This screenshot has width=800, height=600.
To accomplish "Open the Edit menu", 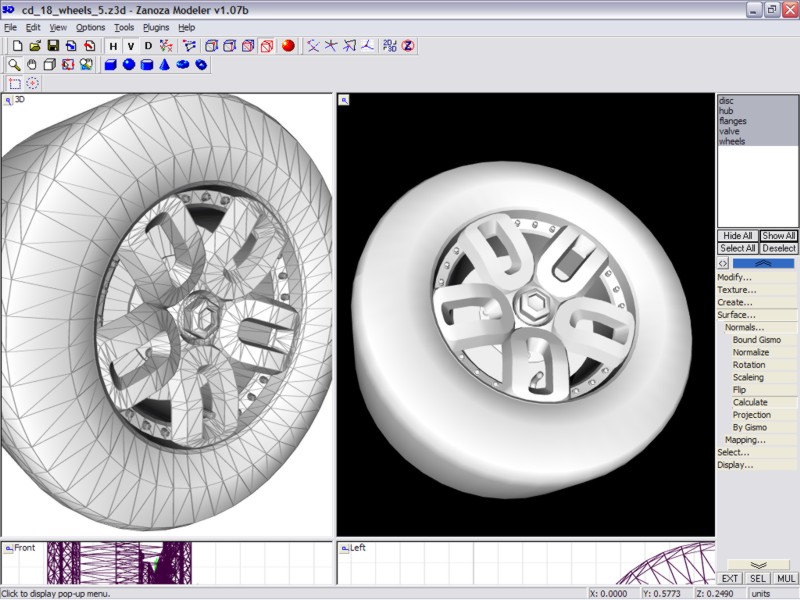I will 33,28.
